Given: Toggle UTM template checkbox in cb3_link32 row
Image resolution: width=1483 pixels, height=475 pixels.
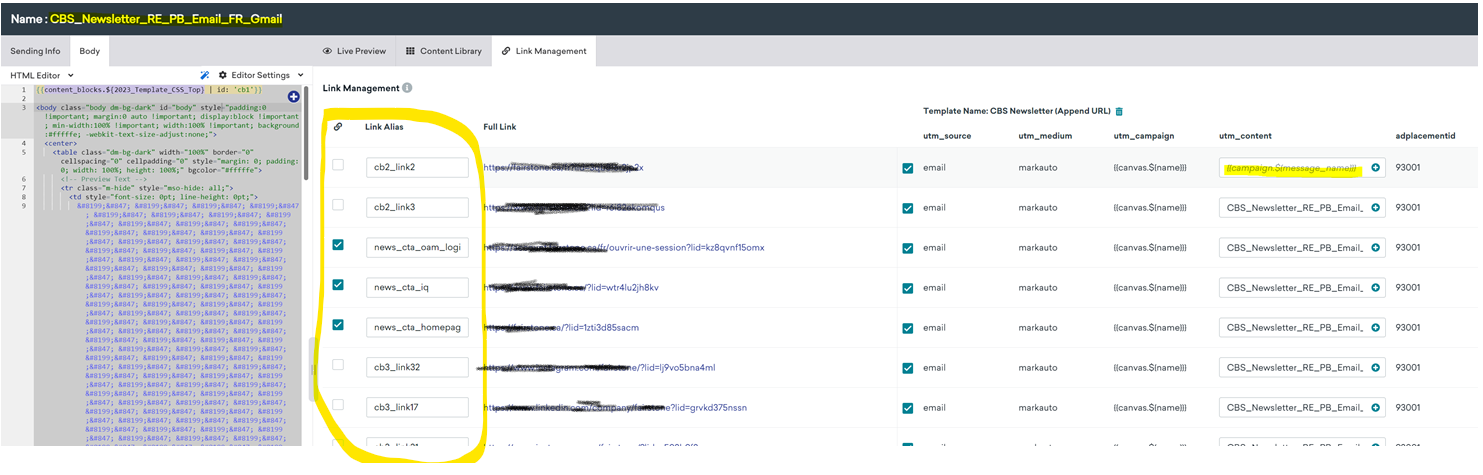Looking at the screenshot, I should tap(907, 368).
